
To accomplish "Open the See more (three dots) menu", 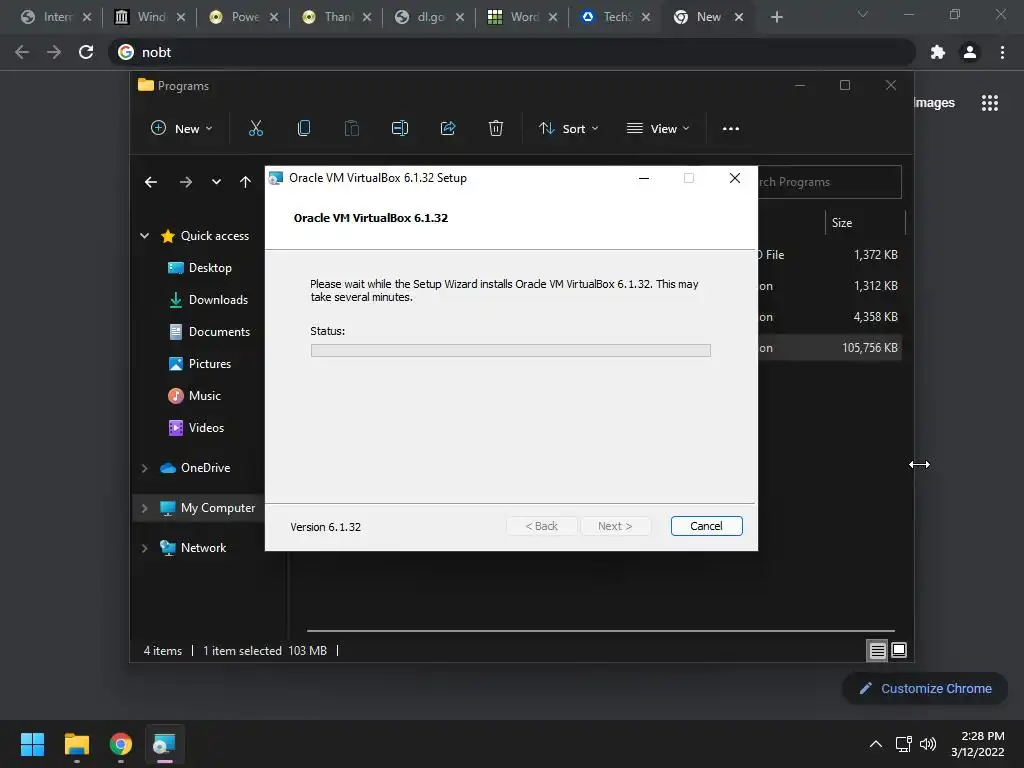I will 731,129.
